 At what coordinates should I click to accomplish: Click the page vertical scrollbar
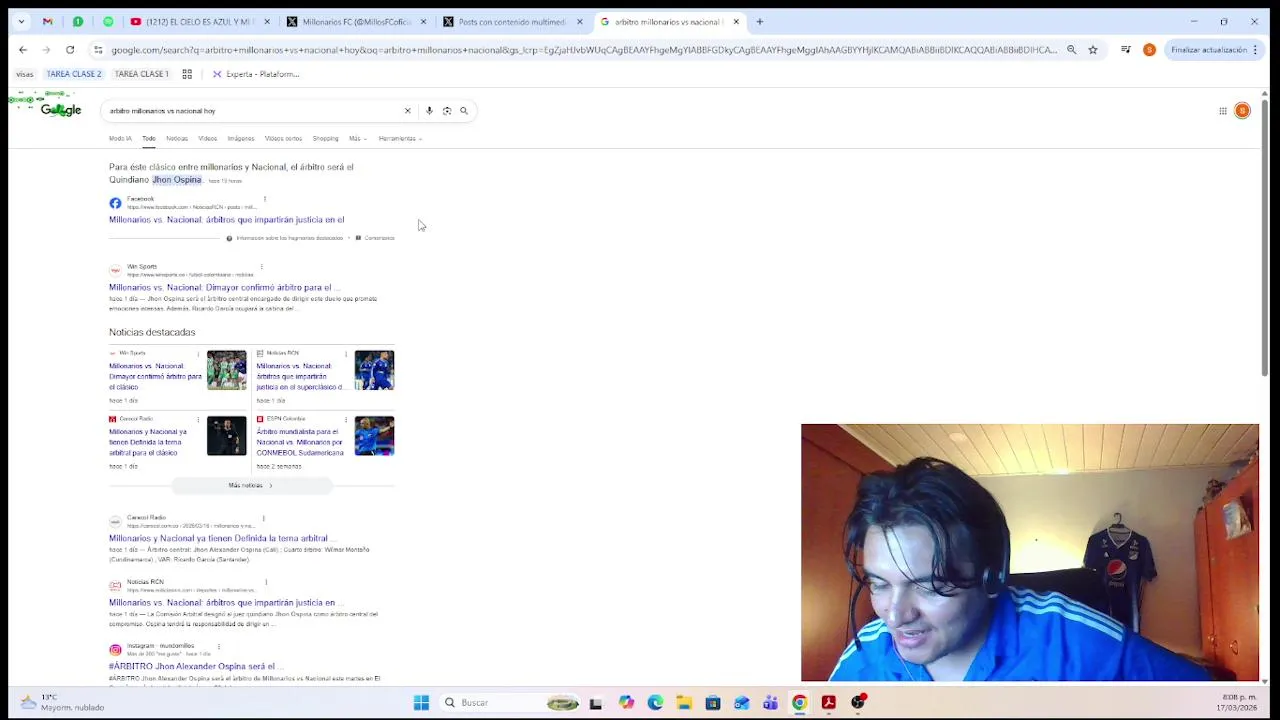point(1265,236)
